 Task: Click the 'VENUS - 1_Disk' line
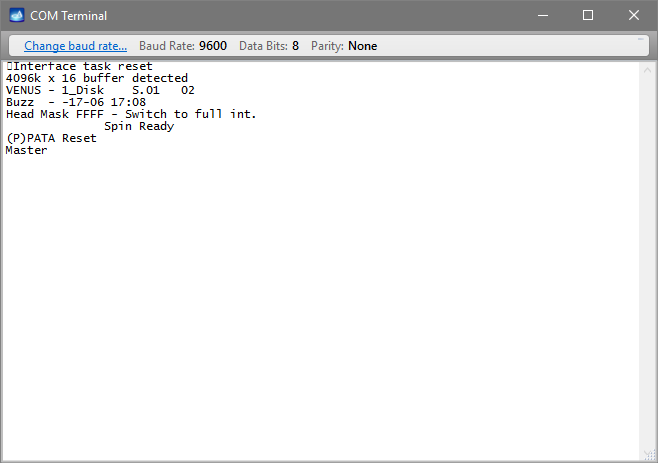100,90
